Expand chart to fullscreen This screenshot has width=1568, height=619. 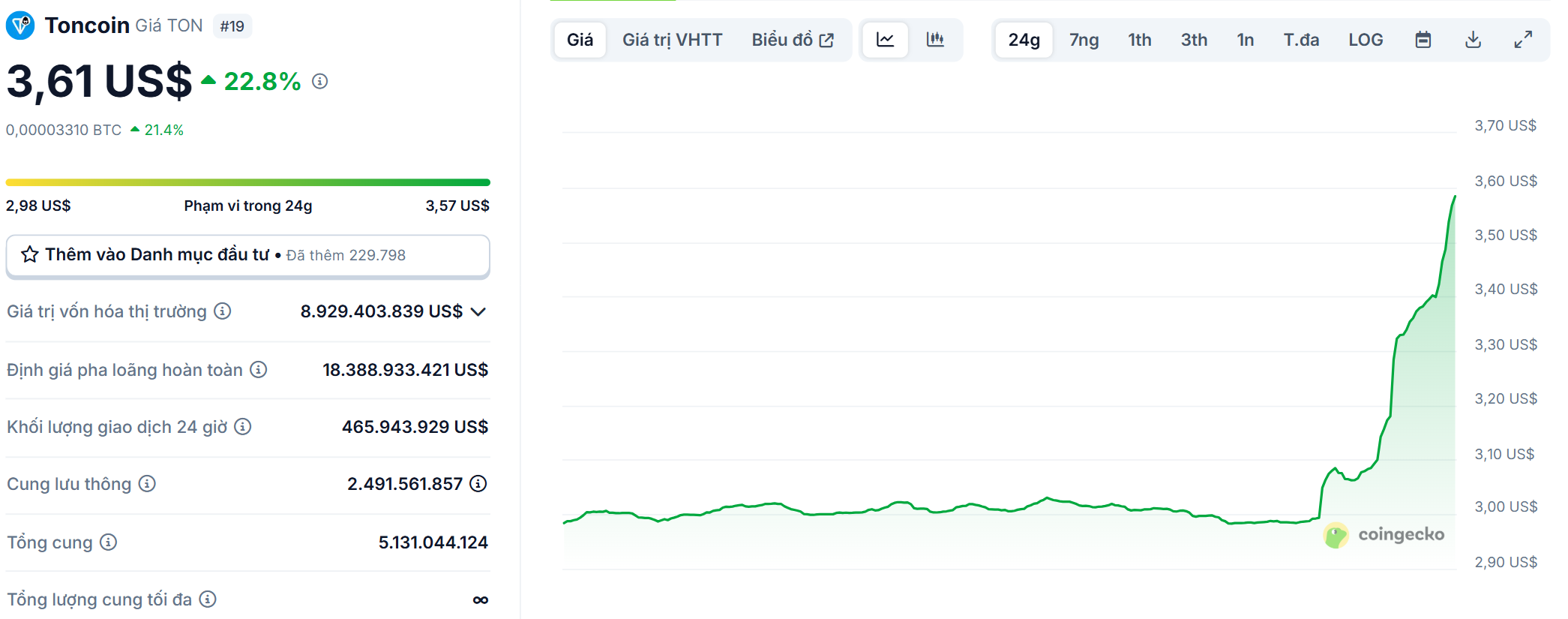coord(1523,40)
